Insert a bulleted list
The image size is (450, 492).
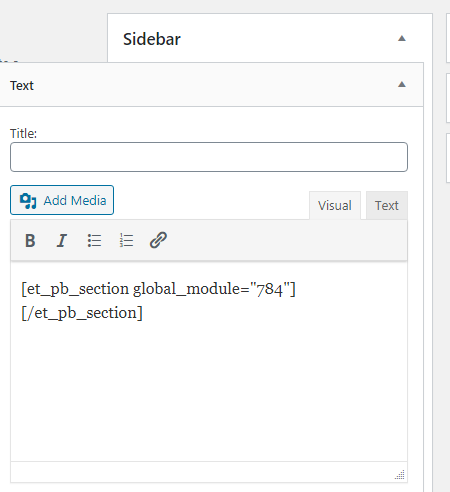tap(94, 240)
